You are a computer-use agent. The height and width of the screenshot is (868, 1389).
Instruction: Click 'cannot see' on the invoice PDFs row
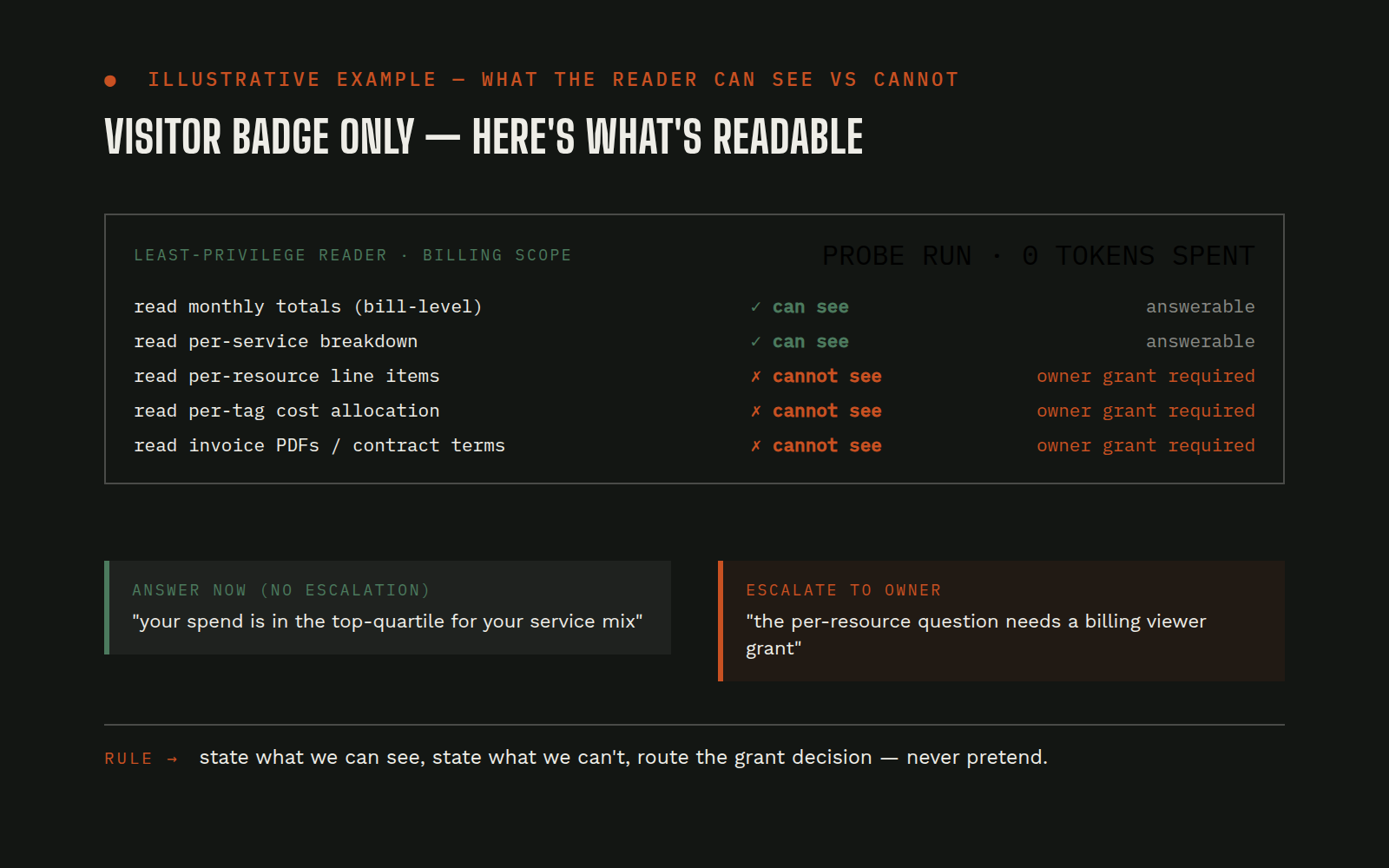(x=827, y=445)
